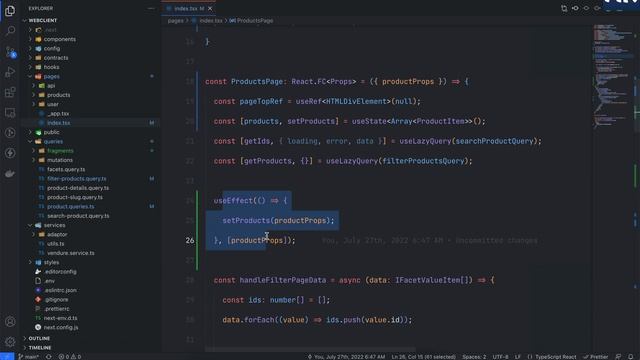Screen dimensions: 640x360
Task: Expand the public folder
Action: pos(51,132)
